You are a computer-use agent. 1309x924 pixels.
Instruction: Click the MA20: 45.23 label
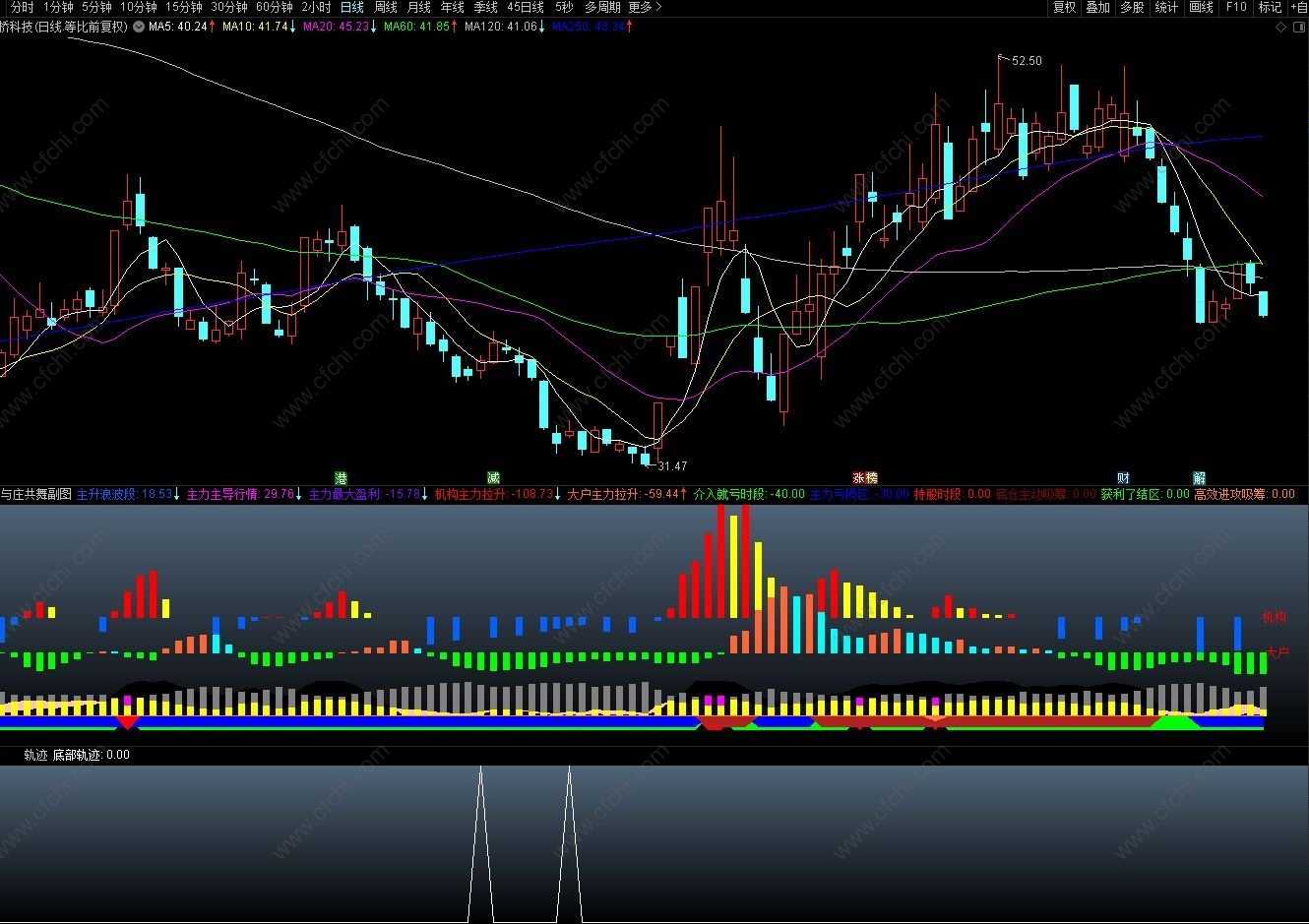(x=336, y=27)
